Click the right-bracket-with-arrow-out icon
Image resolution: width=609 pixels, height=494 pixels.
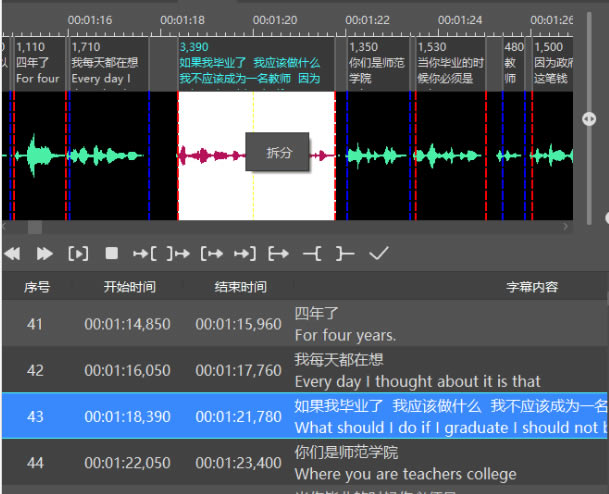point(178,254)
